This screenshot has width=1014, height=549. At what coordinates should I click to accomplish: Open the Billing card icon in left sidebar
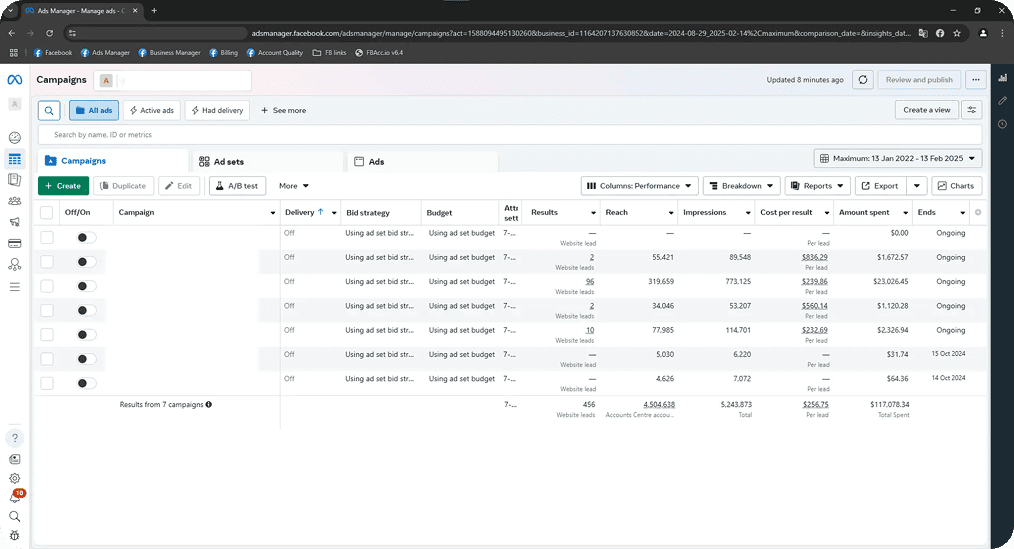point(14,243)
